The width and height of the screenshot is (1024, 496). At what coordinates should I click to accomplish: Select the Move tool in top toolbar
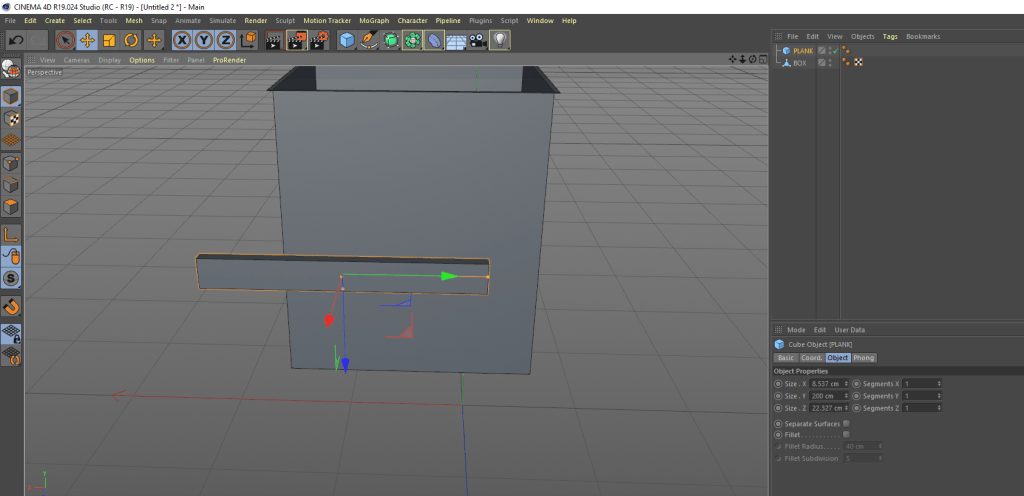(87, 40)
